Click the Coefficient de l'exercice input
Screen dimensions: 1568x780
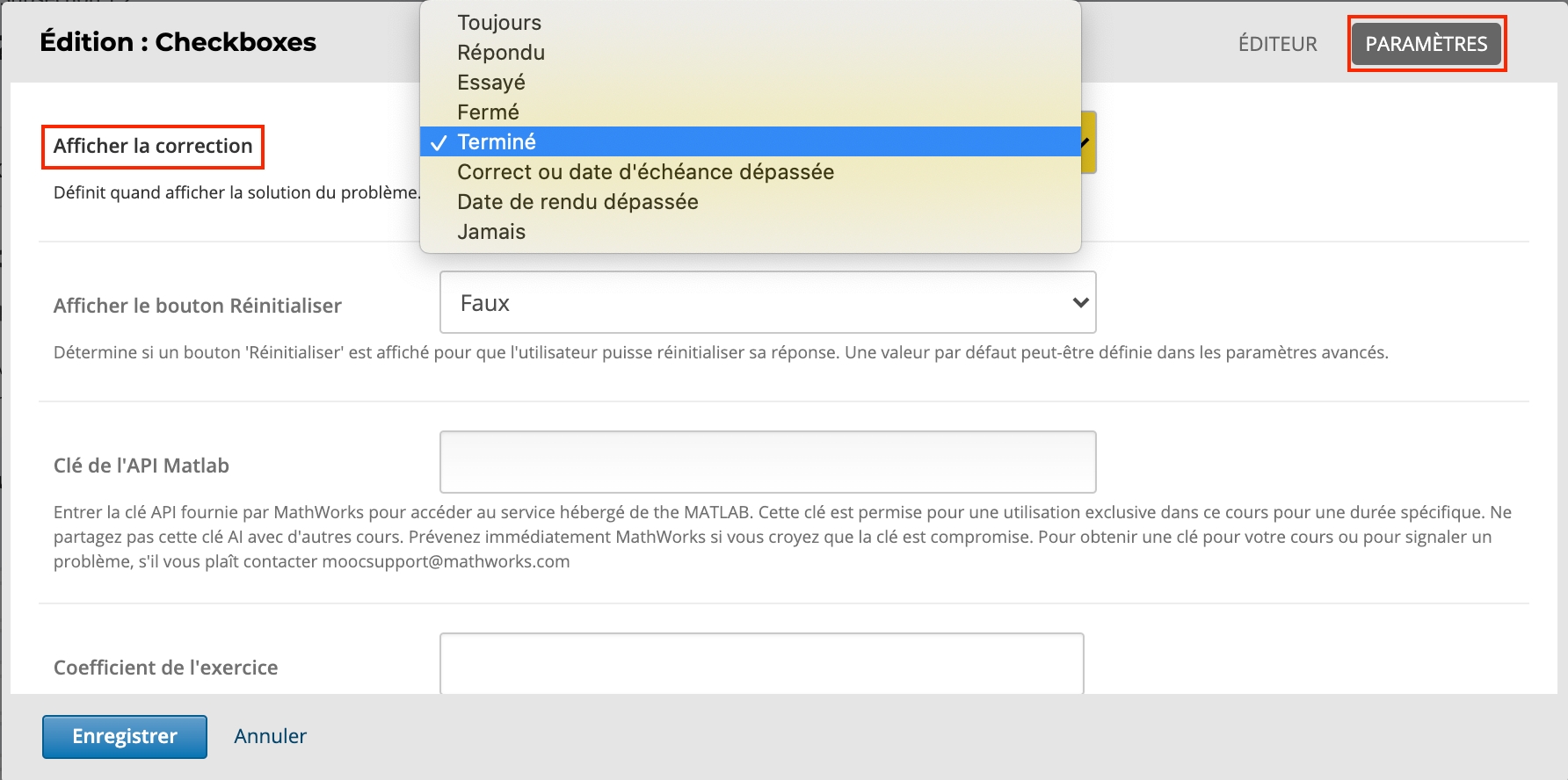761,664
